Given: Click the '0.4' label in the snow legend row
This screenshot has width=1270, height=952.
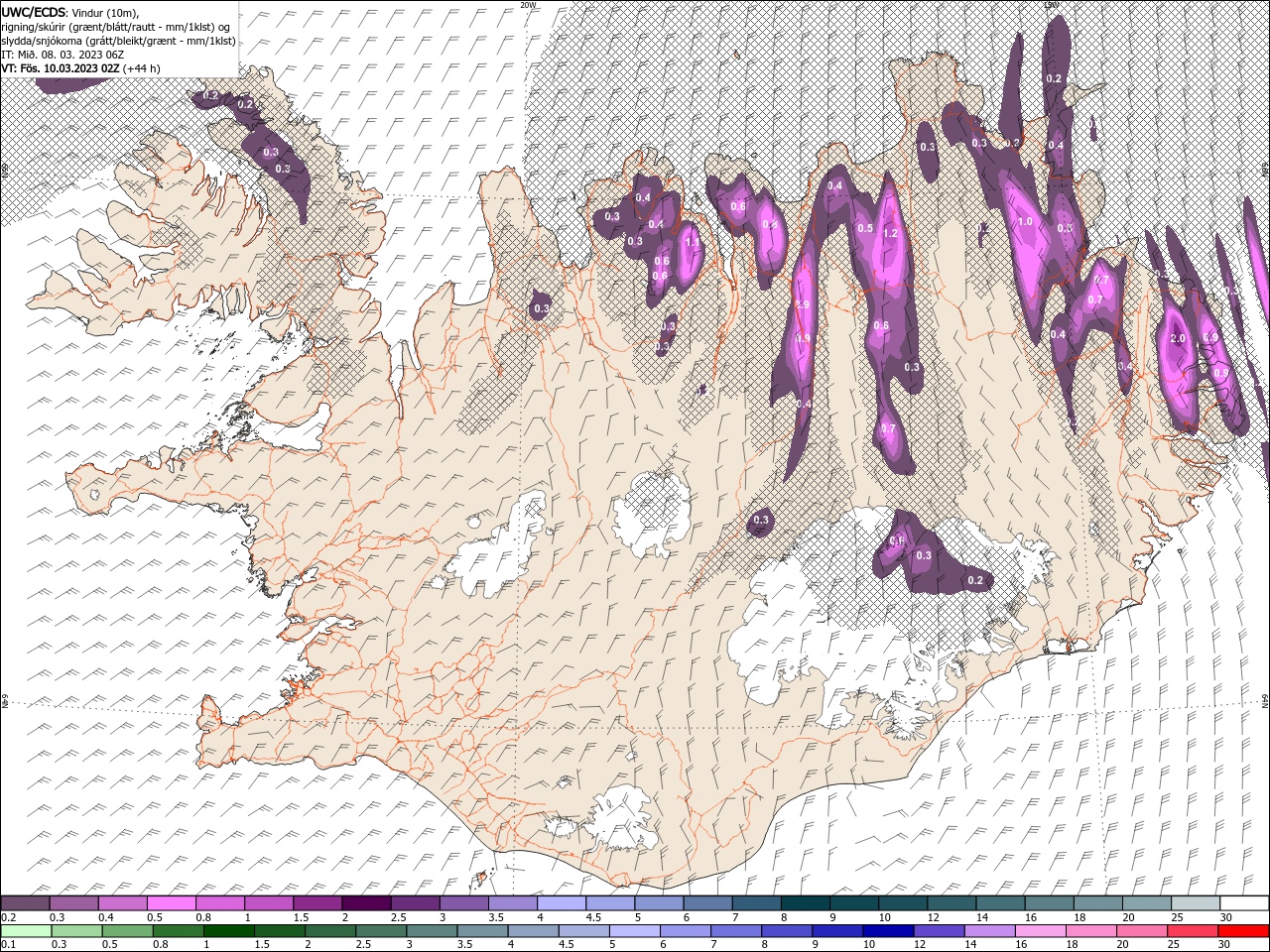Looking at the screenshot, I should 104,917.
